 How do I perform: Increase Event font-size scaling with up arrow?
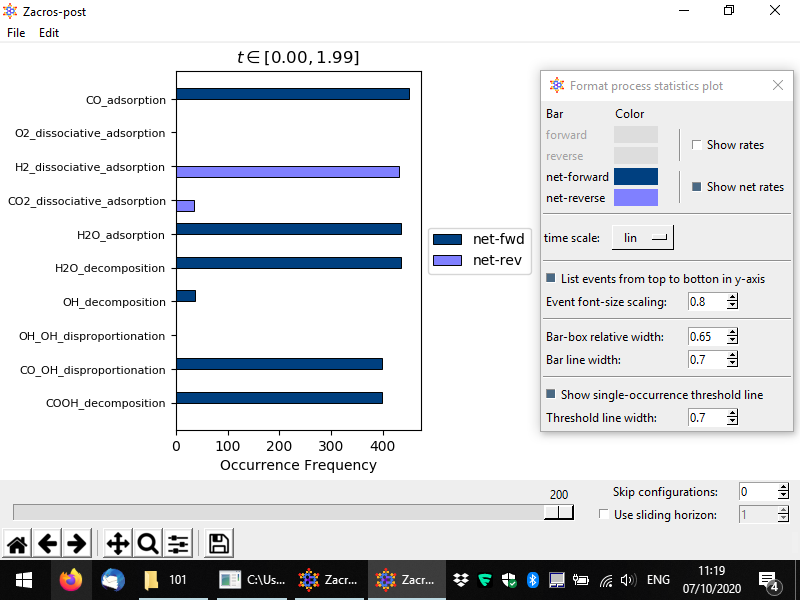[733, 297]
